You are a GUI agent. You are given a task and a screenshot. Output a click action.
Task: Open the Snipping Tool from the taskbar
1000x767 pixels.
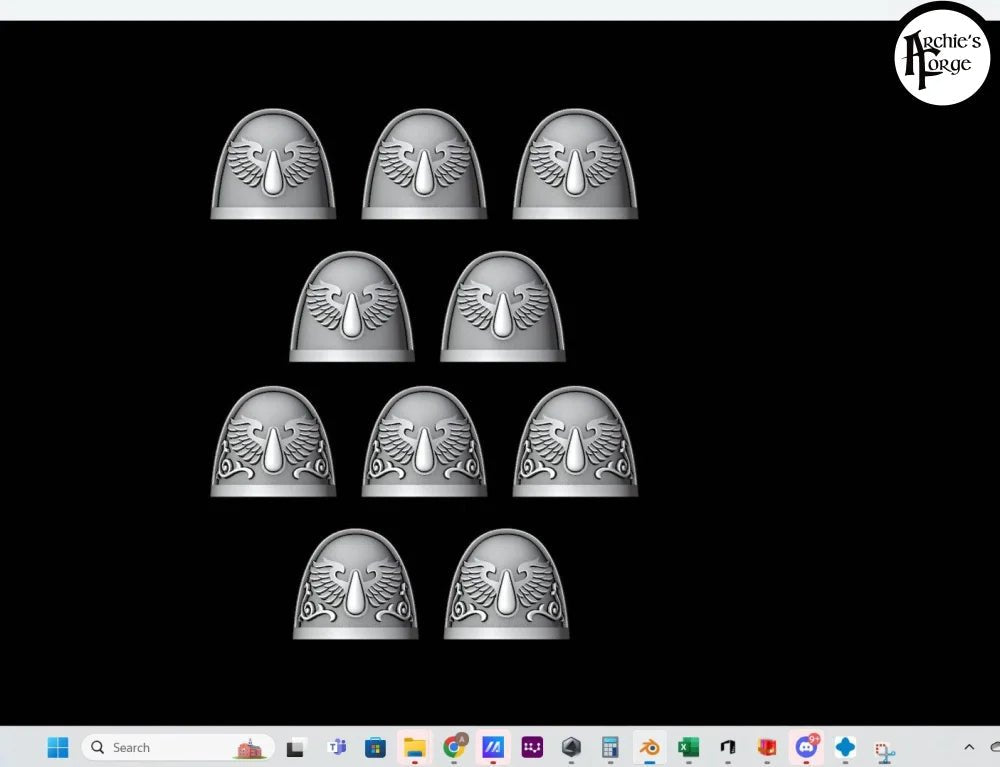882,747
